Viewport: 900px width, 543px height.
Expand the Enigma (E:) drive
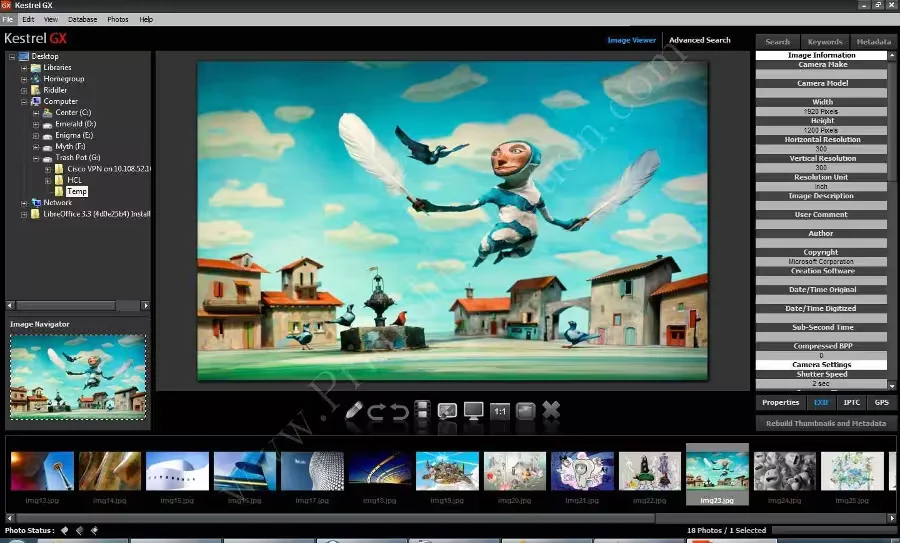pos(36,135)
